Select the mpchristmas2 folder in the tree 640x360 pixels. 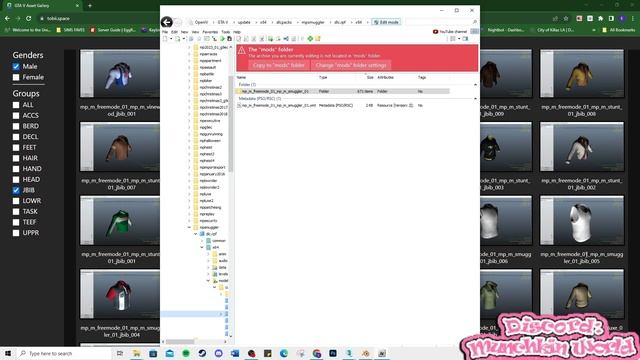coord(211,87)
